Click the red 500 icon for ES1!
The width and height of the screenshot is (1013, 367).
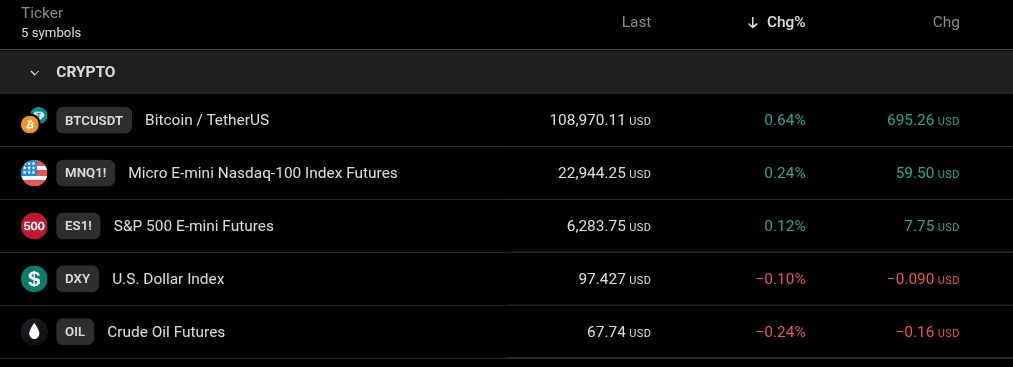pyautogui.click(x=34, y=226)
